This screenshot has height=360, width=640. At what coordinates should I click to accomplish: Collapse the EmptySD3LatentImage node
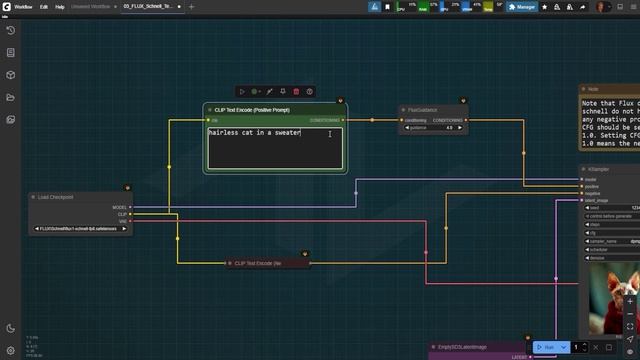(433, 347)
